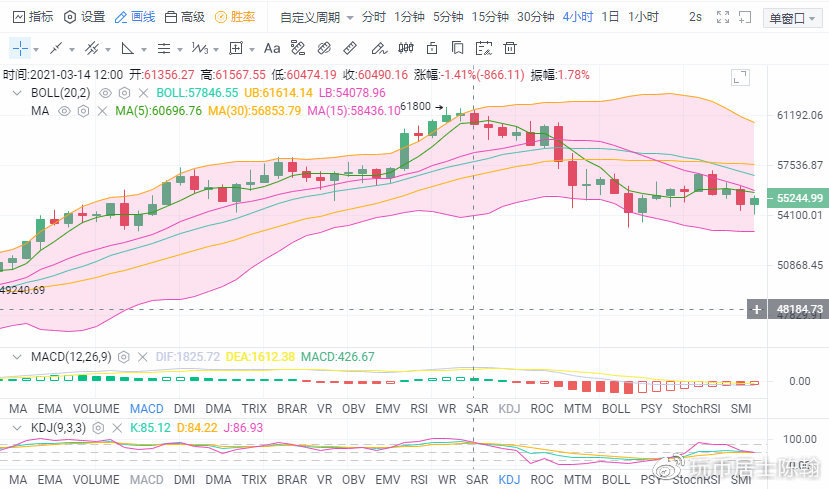The height and width of the screenshot is (489, 829).
Task: Select the box measure tool with plus
Action: 236,49
